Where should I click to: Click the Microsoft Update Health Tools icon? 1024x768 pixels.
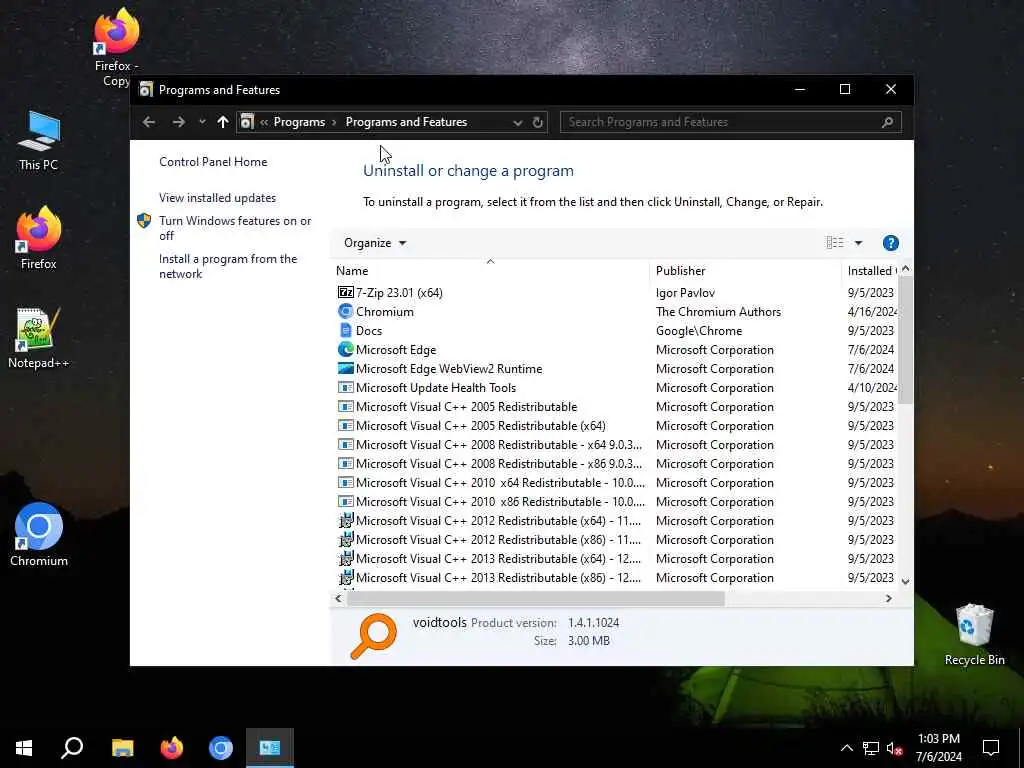coord(345,387)
